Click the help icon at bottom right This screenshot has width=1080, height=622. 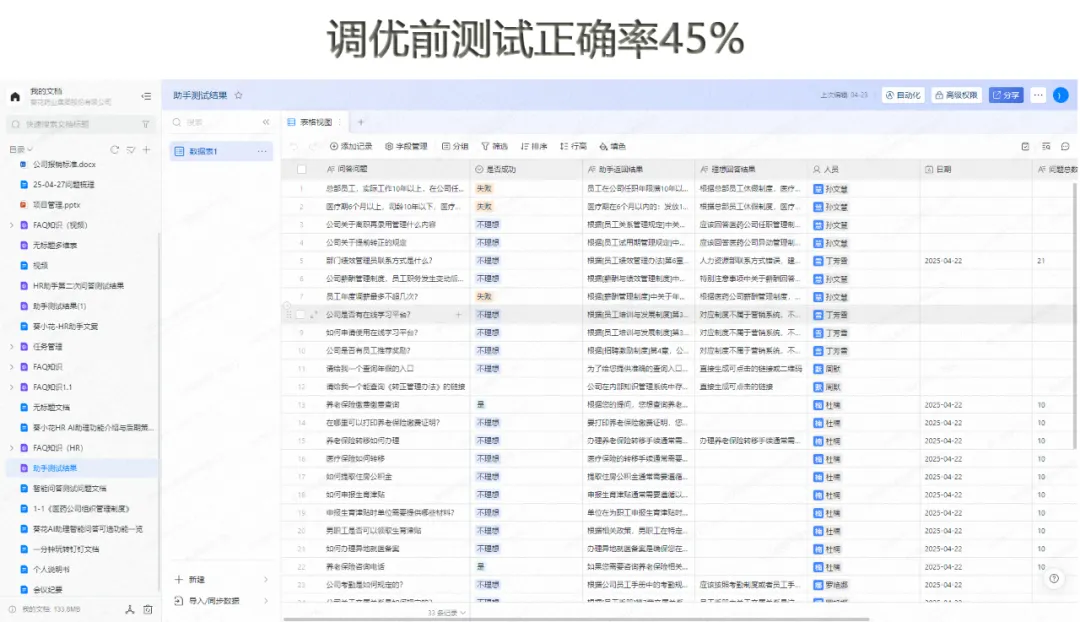point(1054,579)
